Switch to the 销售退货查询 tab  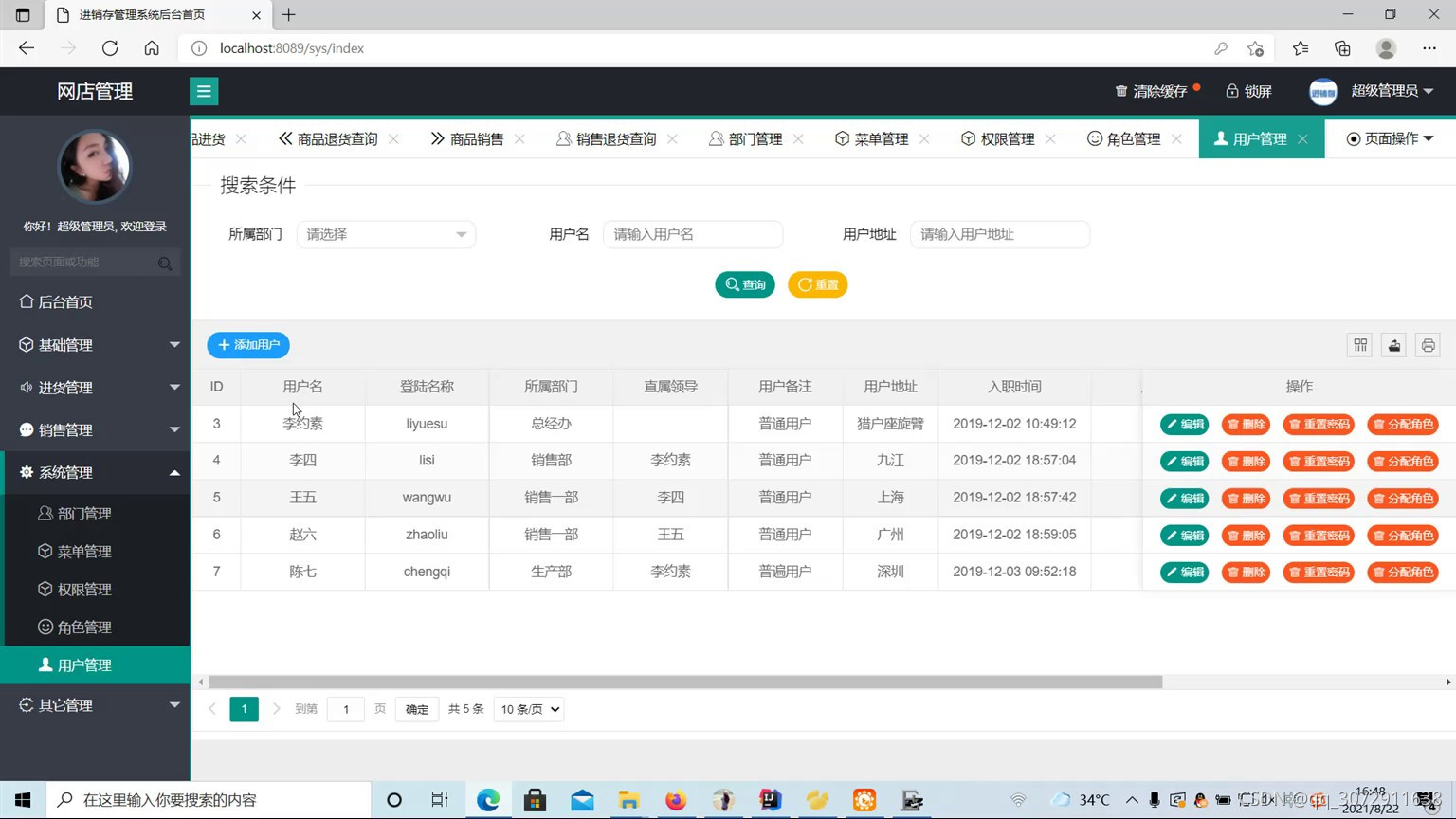click(x=607, y=138)
